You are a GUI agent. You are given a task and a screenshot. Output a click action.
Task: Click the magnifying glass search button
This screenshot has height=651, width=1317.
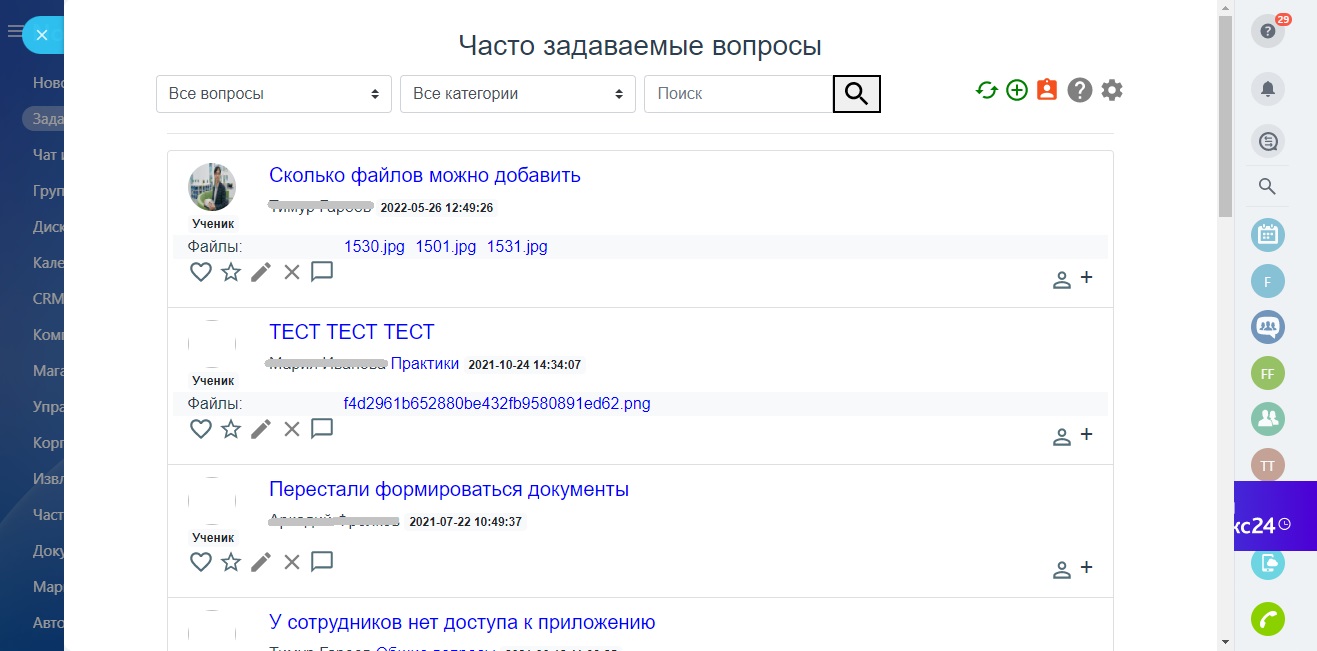point(856,94)
